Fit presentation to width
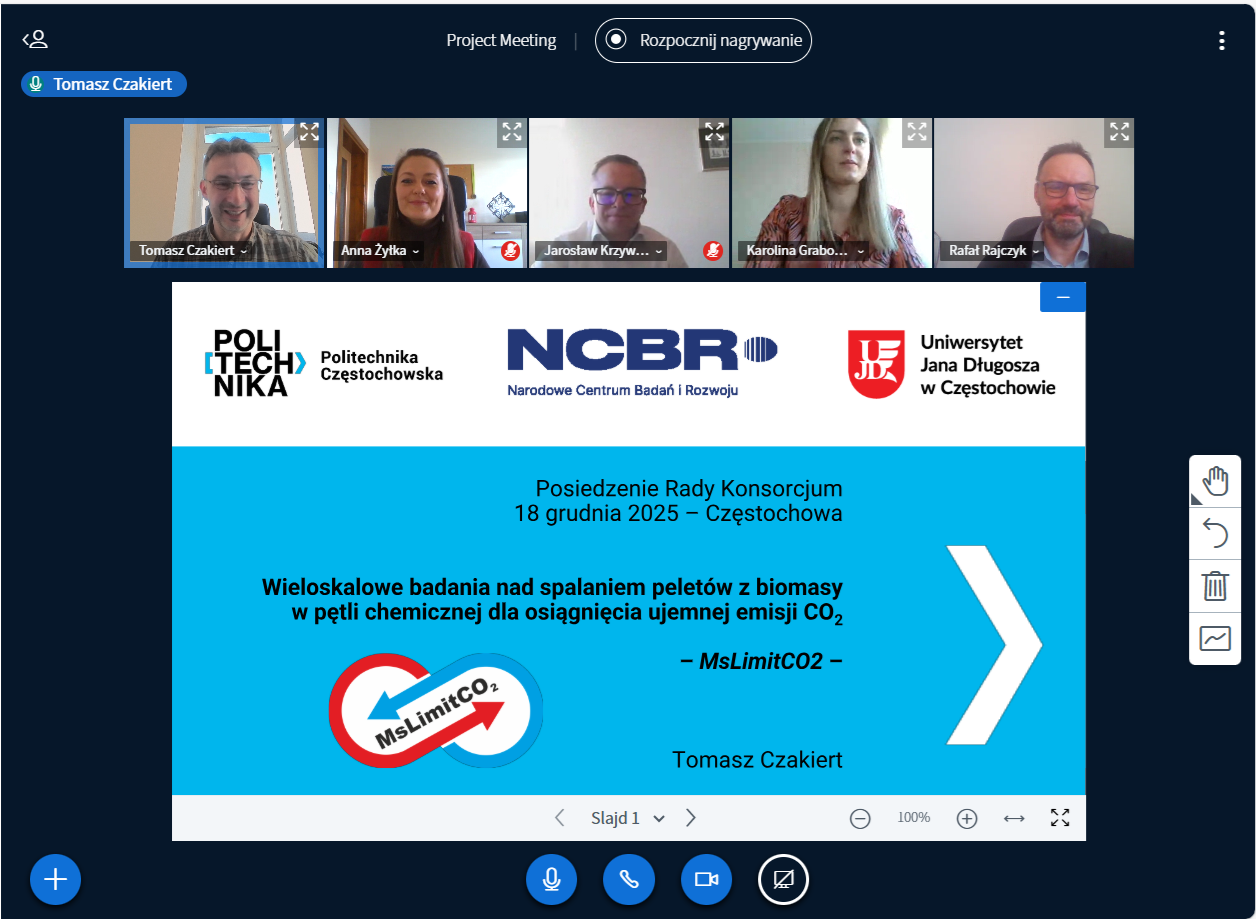Screen dimensions: 1256x919 tap(1014, 818)
